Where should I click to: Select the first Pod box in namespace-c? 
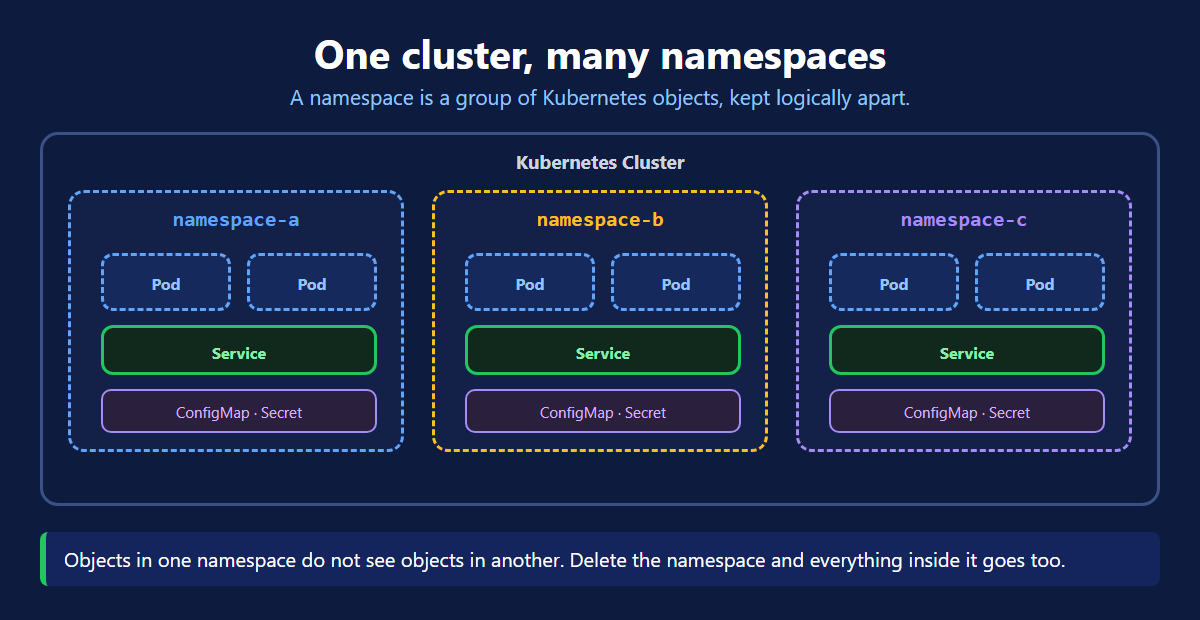894,282
